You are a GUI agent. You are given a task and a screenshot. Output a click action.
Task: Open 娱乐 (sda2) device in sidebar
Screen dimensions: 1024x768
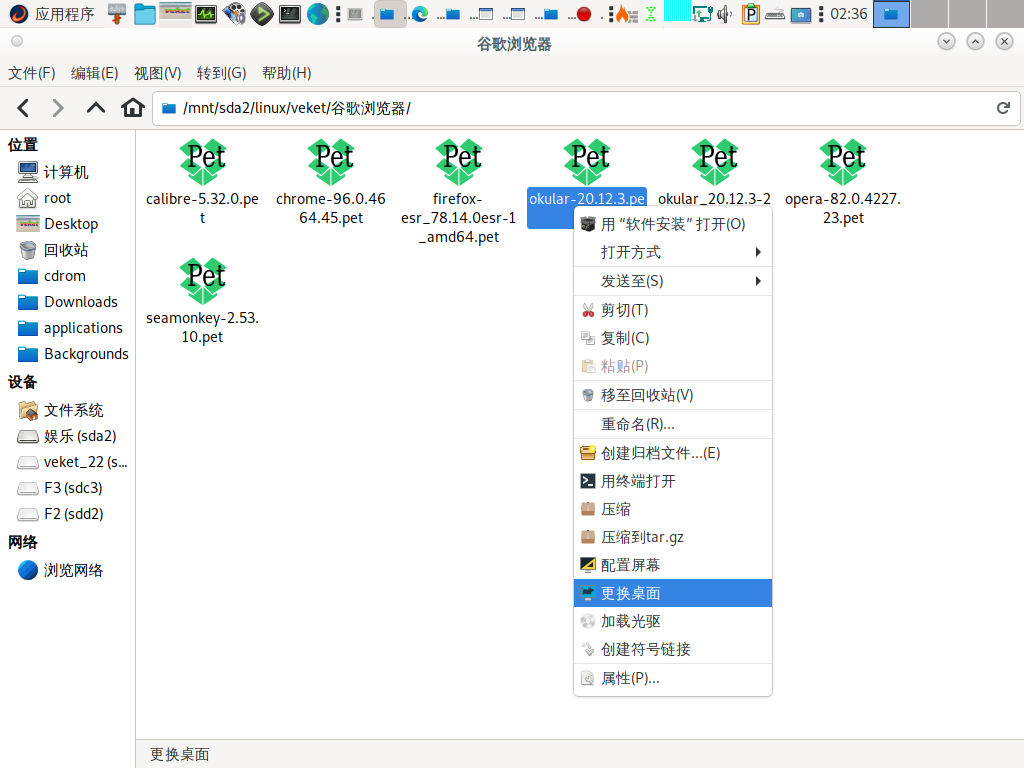tap(67, 436)
